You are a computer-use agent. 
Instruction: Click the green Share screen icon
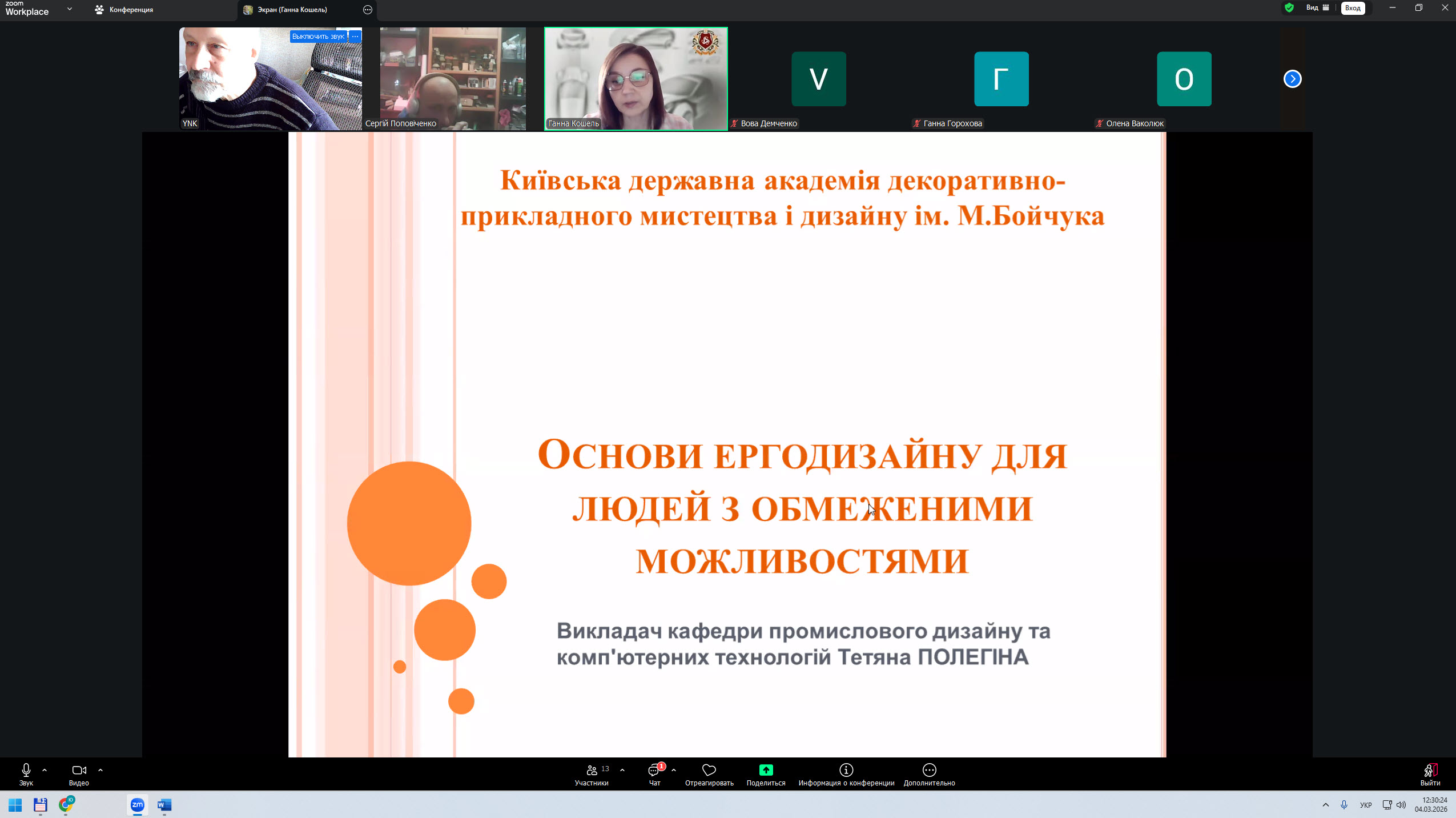pyautogui.click(x=766, y=771)
